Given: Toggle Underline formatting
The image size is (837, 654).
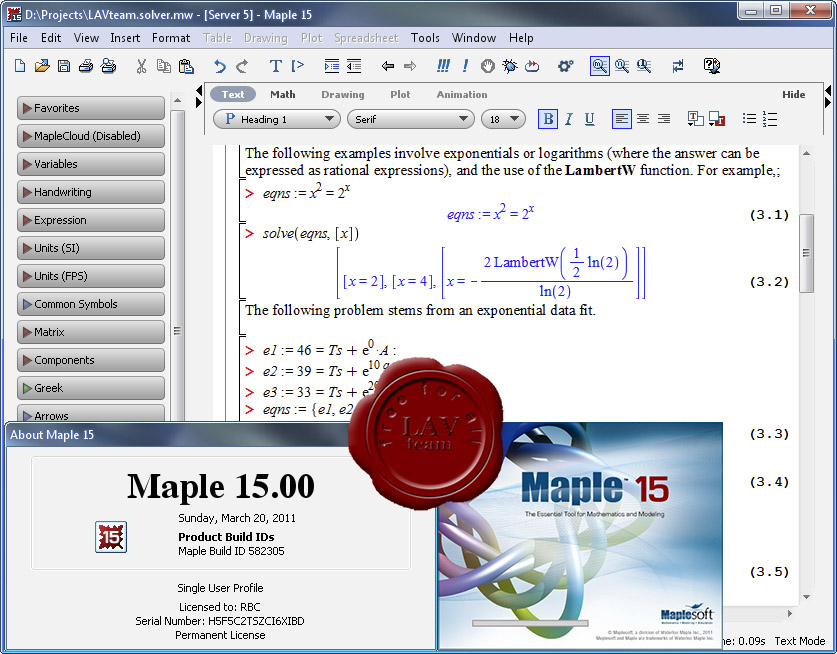Looking at the screenshot, I should tap(589, 119).
